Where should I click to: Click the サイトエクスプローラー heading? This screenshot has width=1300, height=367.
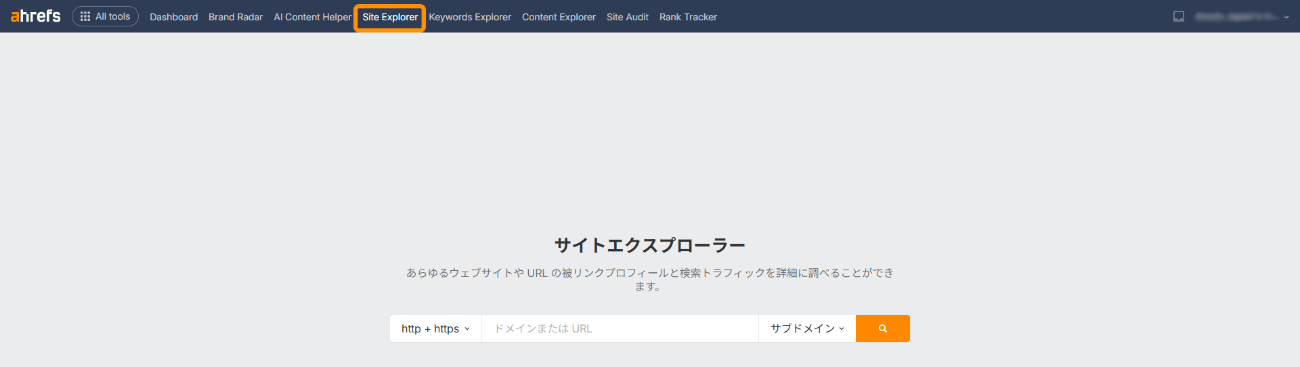coord(650,245)
